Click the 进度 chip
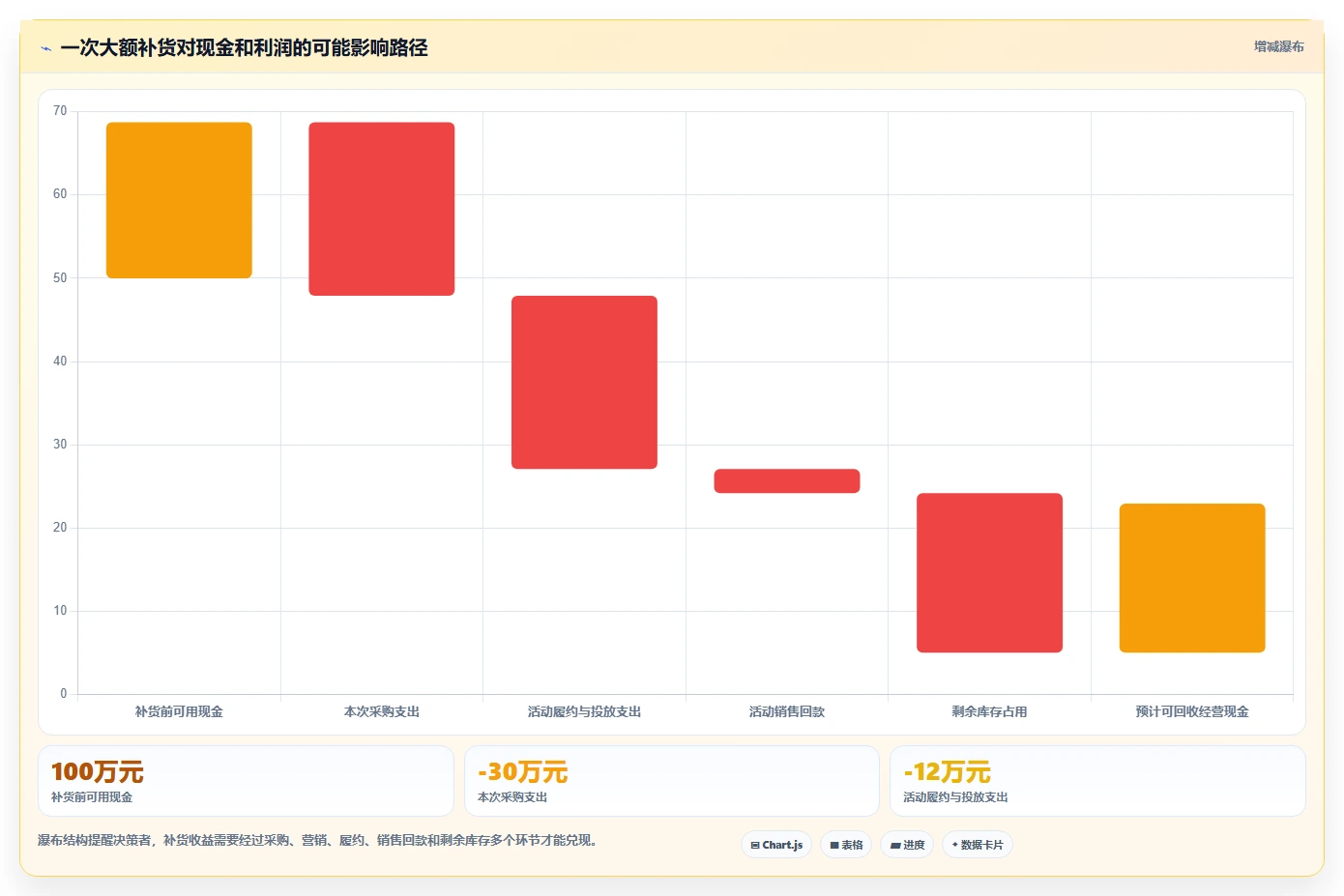The height and width of the screenshot is (896, 1344). (x=907, y=845)
